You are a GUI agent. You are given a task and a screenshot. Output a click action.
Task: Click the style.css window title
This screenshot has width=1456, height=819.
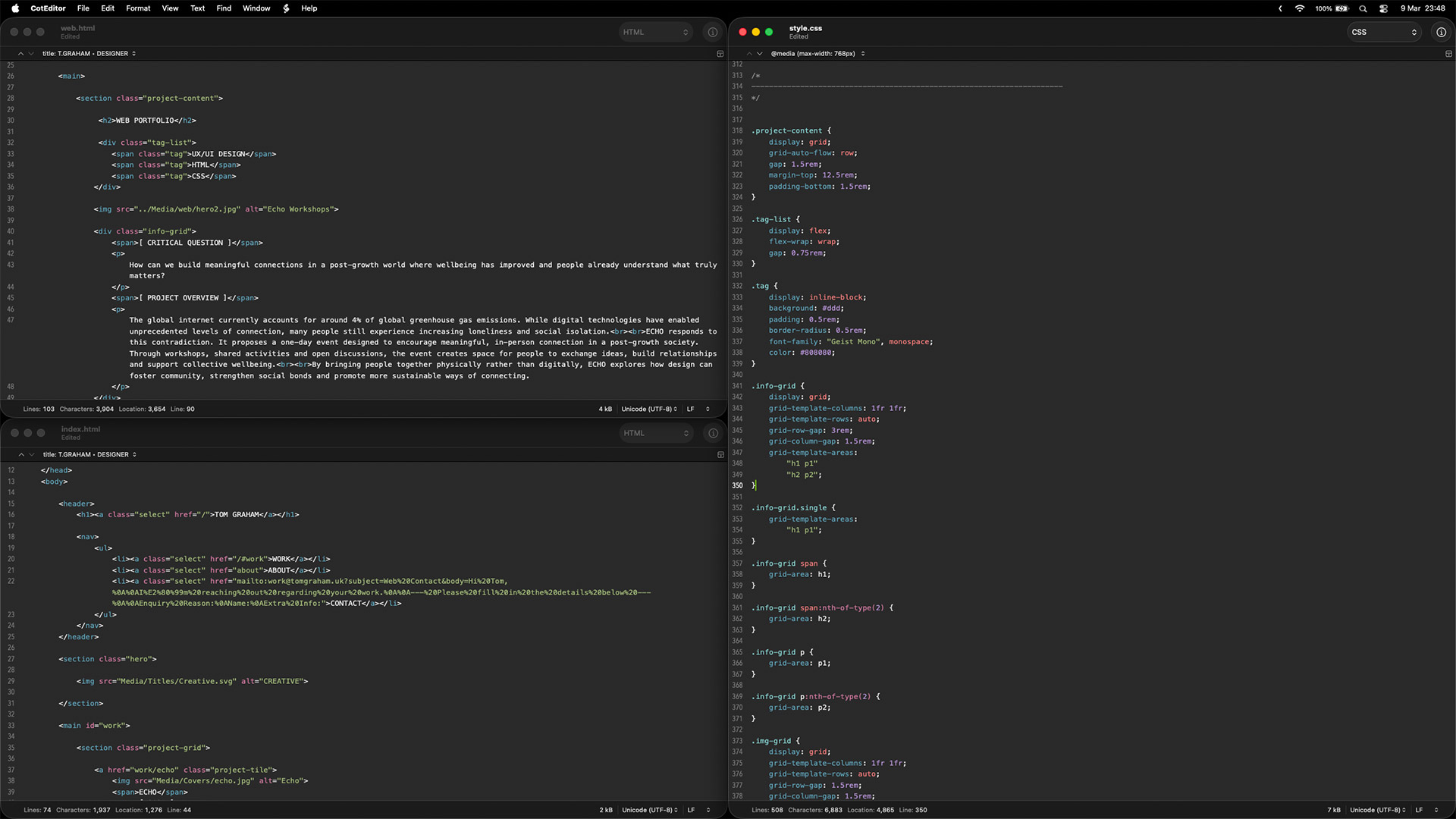pos(805,28)
